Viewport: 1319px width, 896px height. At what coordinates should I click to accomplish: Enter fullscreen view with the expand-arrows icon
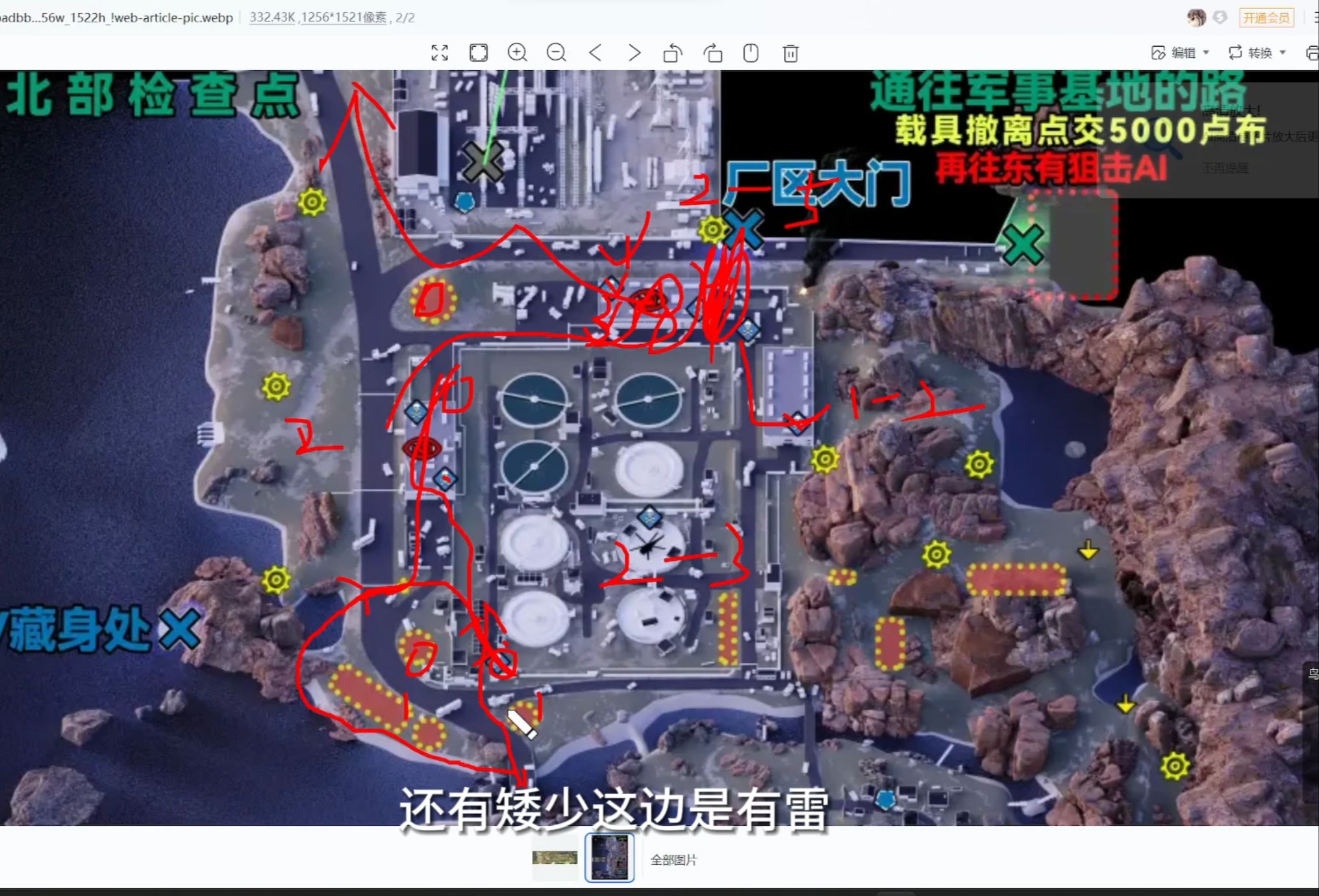[440, 53]
